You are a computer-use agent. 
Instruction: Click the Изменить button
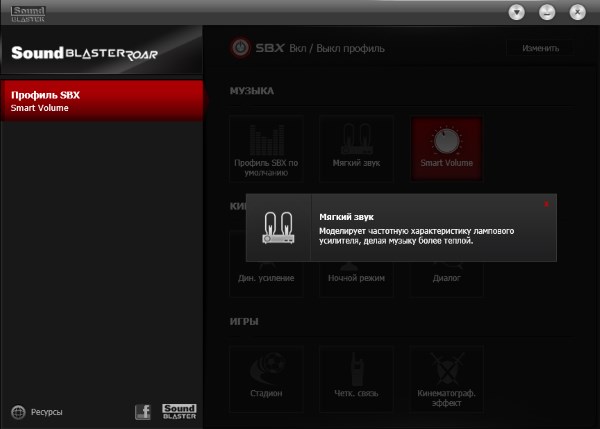tap(540, 48)
